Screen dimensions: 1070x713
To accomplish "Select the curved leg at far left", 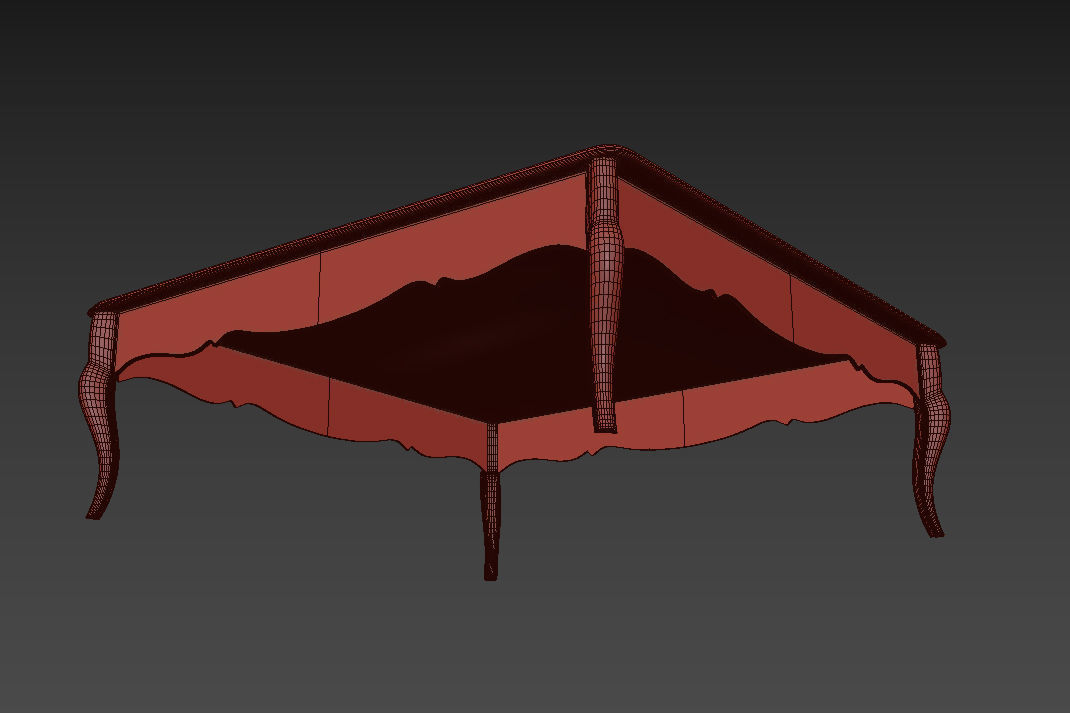I will tap(100, 415).
